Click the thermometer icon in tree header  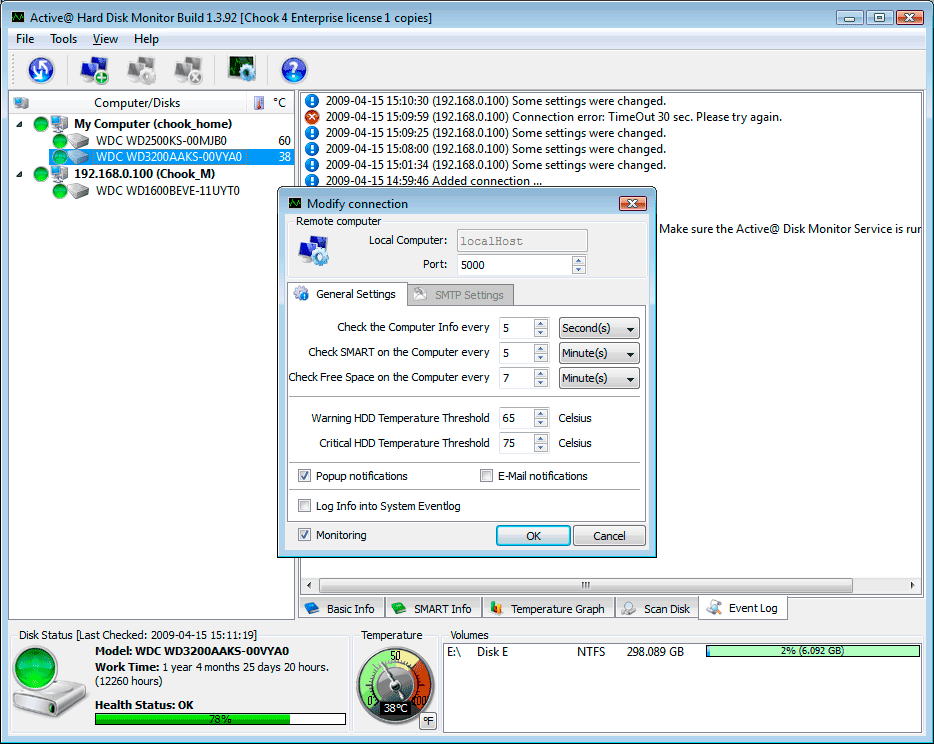[259, 103]
